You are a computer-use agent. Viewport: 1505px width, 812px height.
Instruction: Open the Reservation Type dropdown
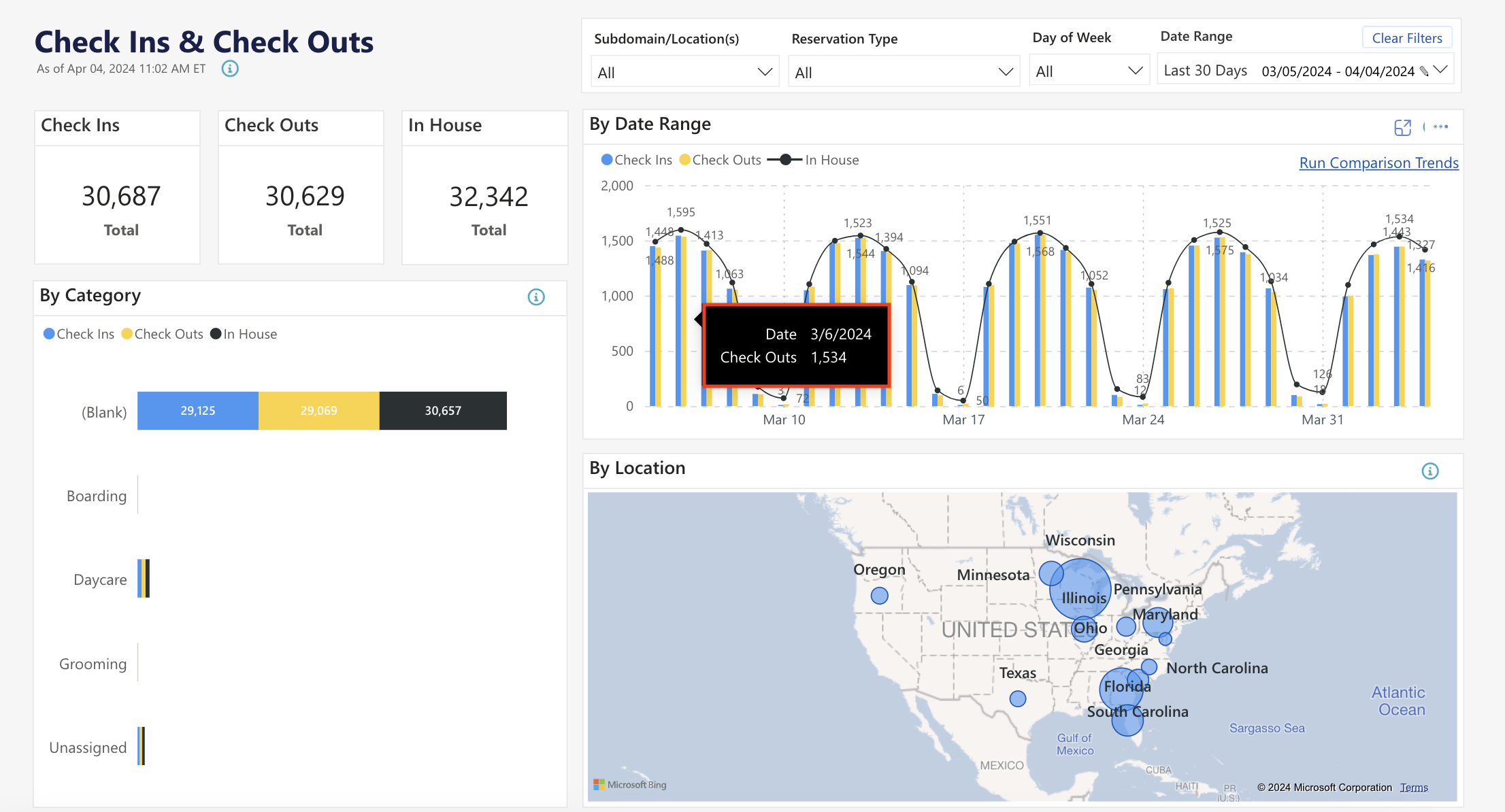[x=904, y=72]
